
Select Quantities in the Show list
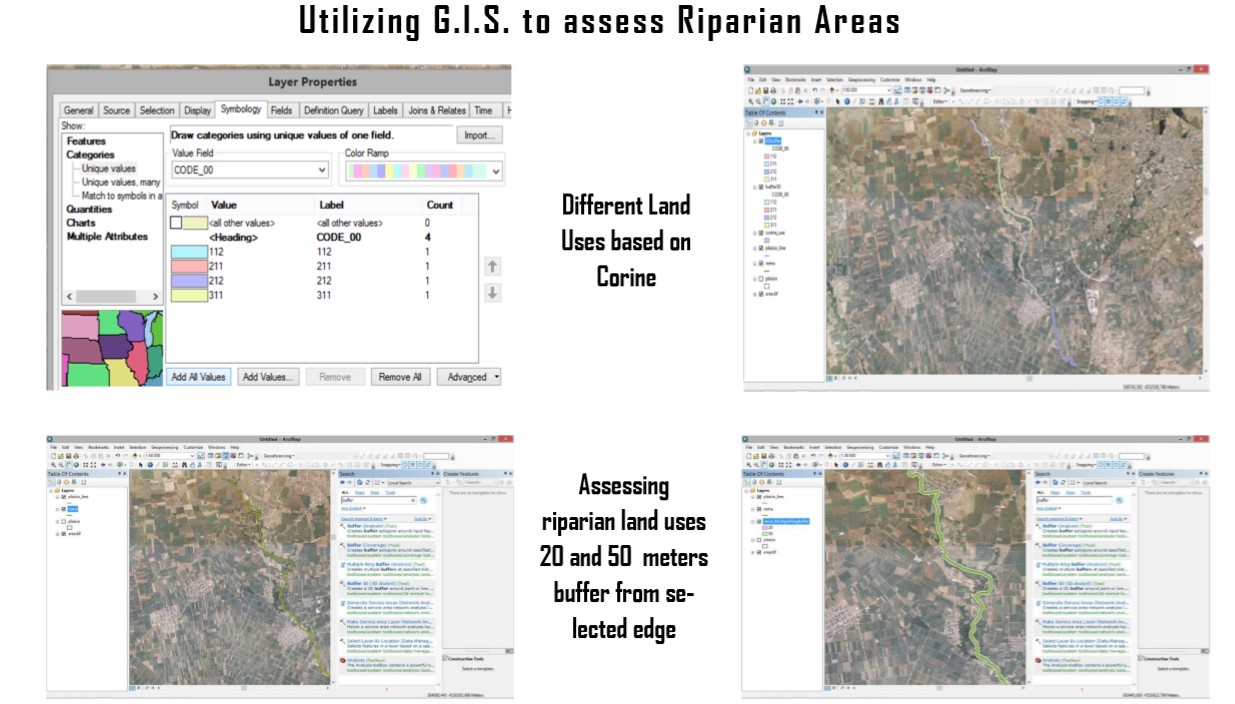click(89, 209)
